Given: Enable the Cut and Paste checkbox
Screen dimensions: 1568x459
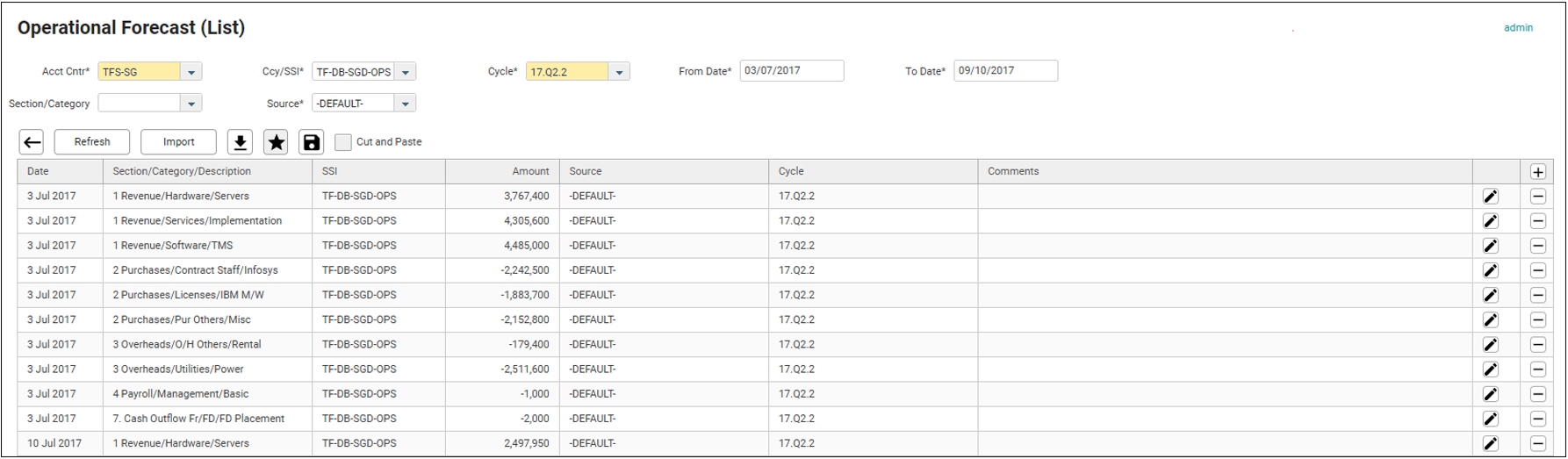Looking at the screenshot, I should 343,142.
